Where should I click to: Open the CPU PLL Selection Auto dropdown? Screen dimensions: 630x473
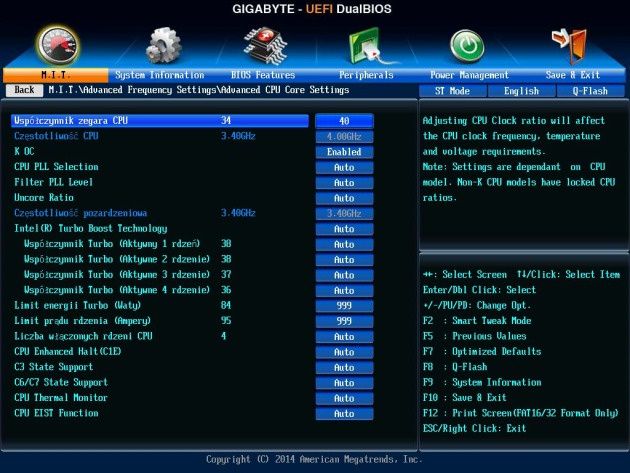click(x=344, y=167)
